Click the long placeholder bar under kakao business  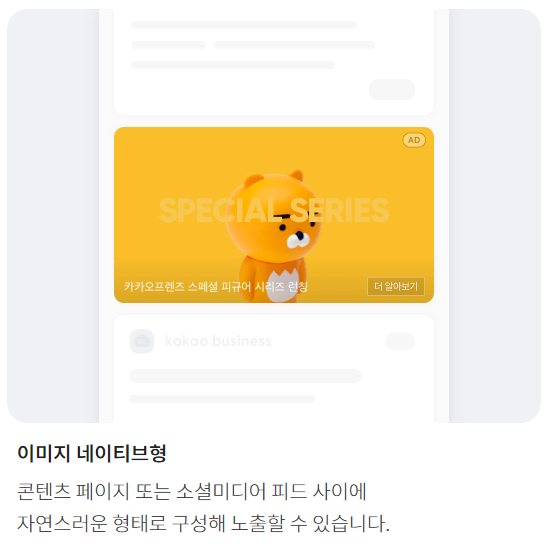[x=245, y=376]
